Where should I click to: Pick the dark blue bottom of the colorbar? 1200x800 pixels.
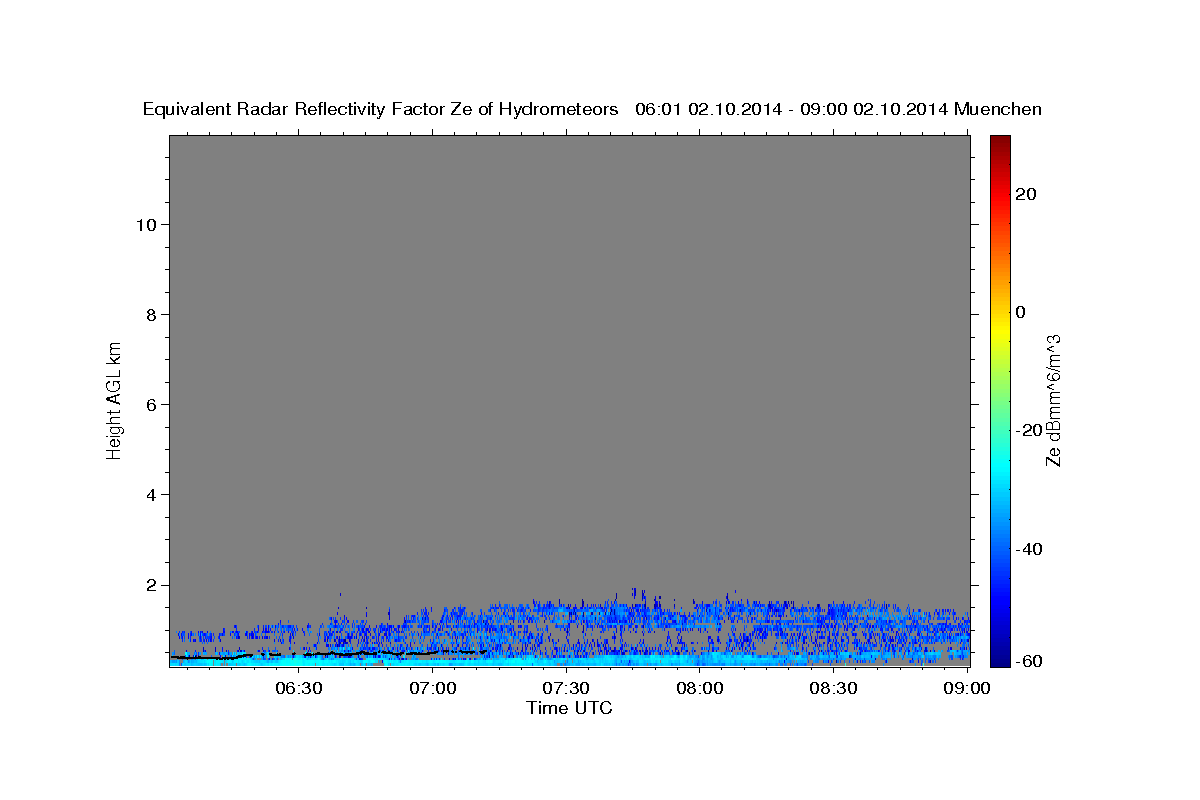pos(1000,658)
